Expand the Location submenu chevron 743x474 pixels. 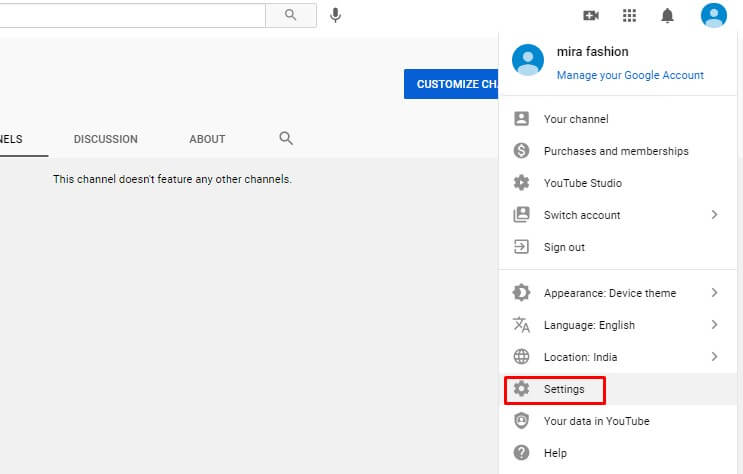click(x=714, y=356)
